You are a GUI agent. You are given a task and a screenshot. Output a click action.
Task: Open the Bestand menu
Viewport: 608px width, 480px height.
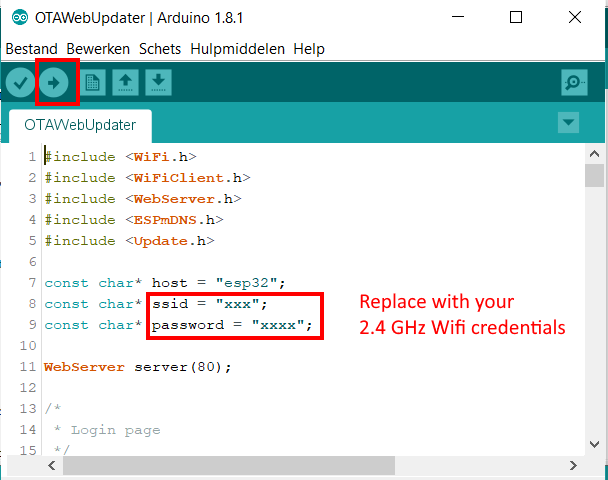(33, 49)
